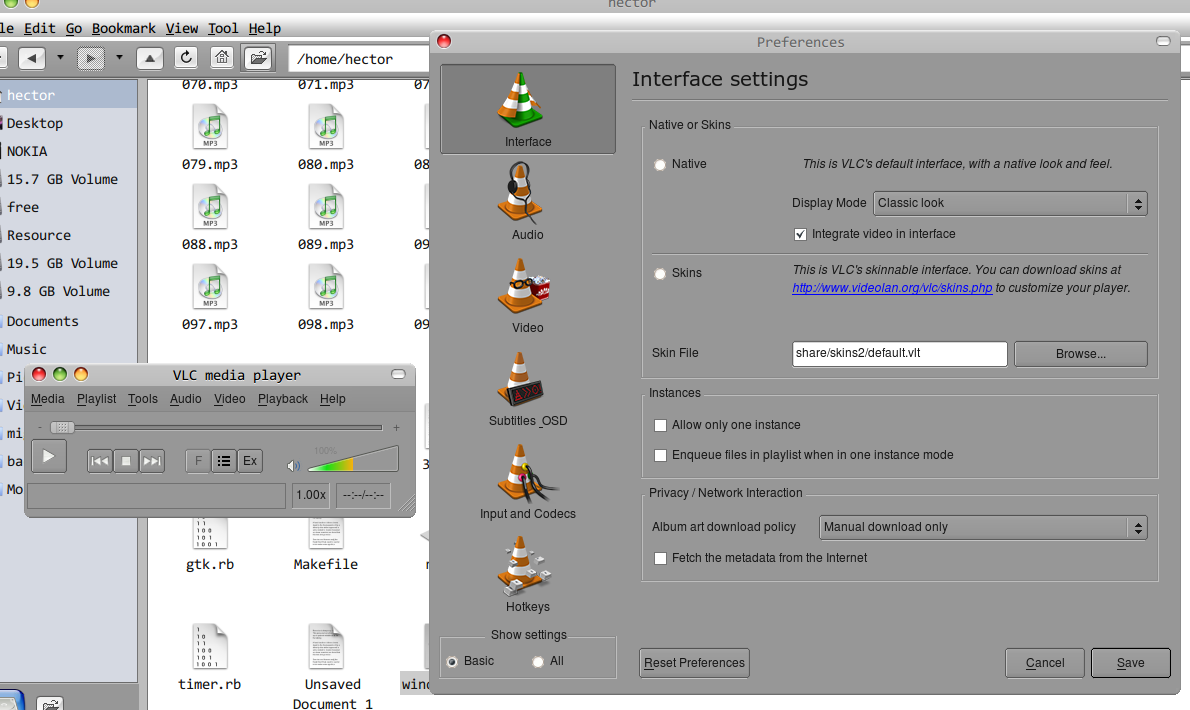Screen dimensions: 1190x710
Task: Select Basic show settings radio
Action: pos(452,661)
